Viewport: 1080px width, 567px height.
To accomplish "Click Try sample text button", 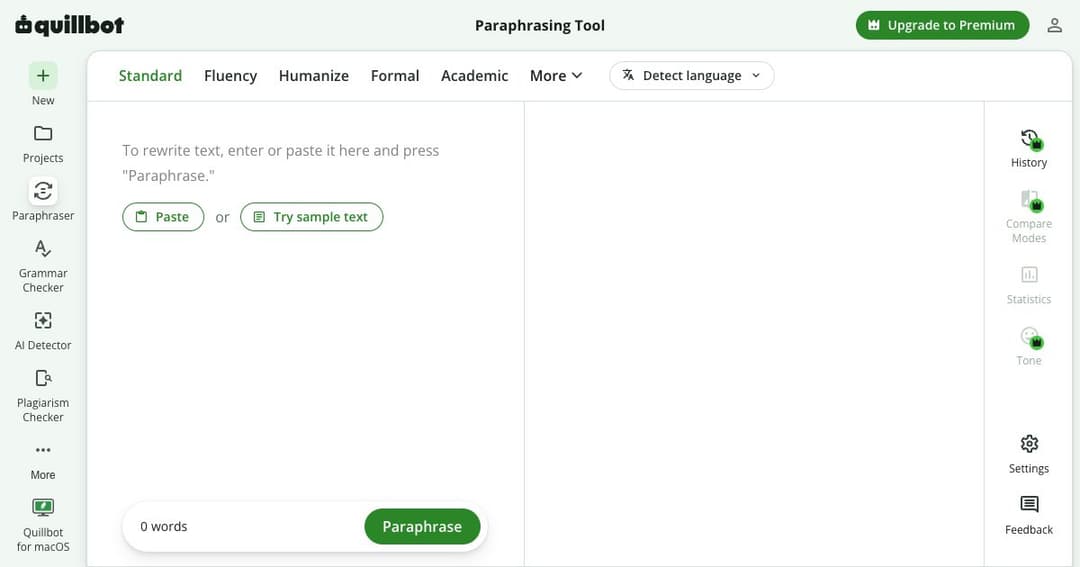I will pos(311,217).
